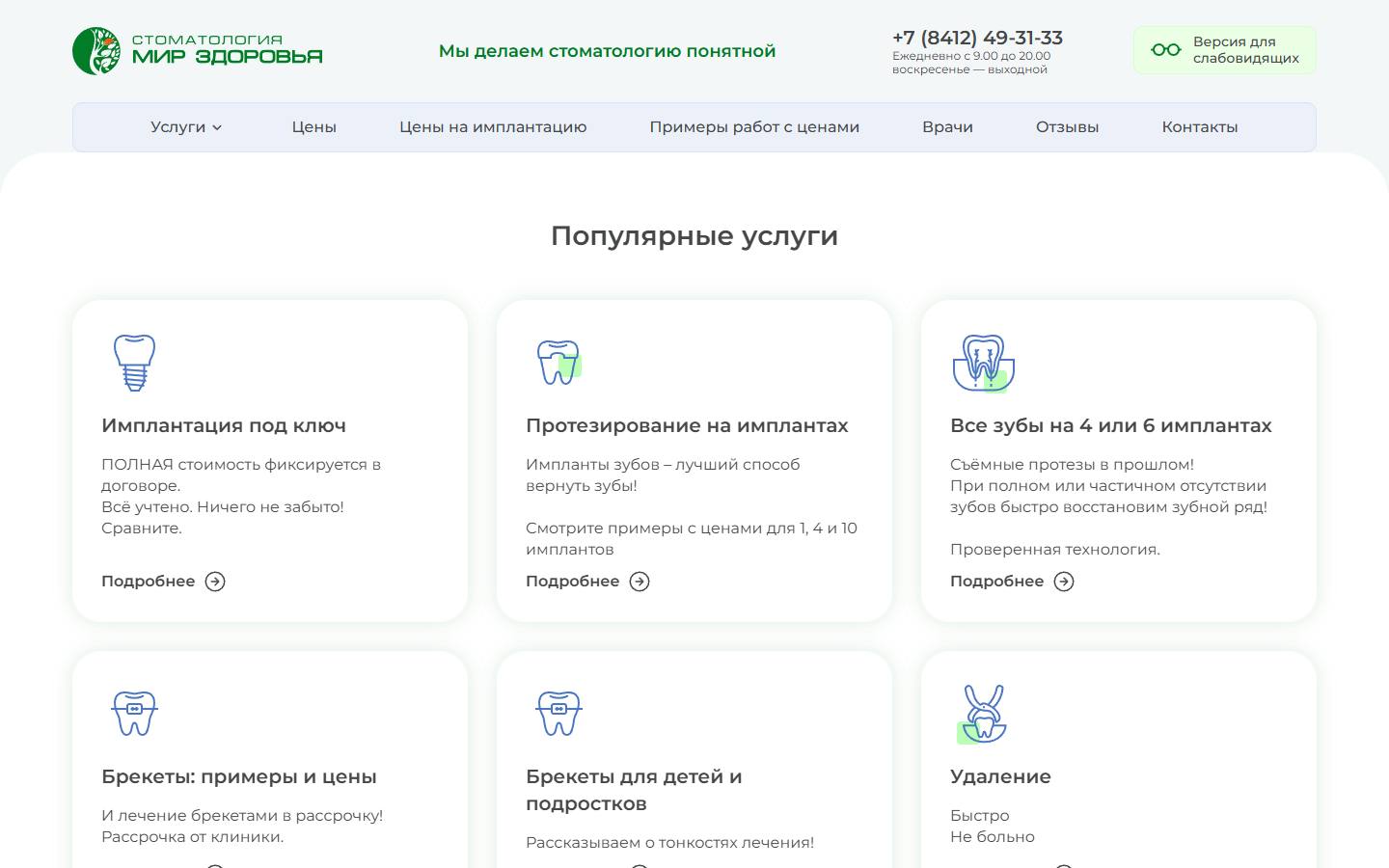
Task: Click the text Проверенная технология.
Action: point(1055,549)
